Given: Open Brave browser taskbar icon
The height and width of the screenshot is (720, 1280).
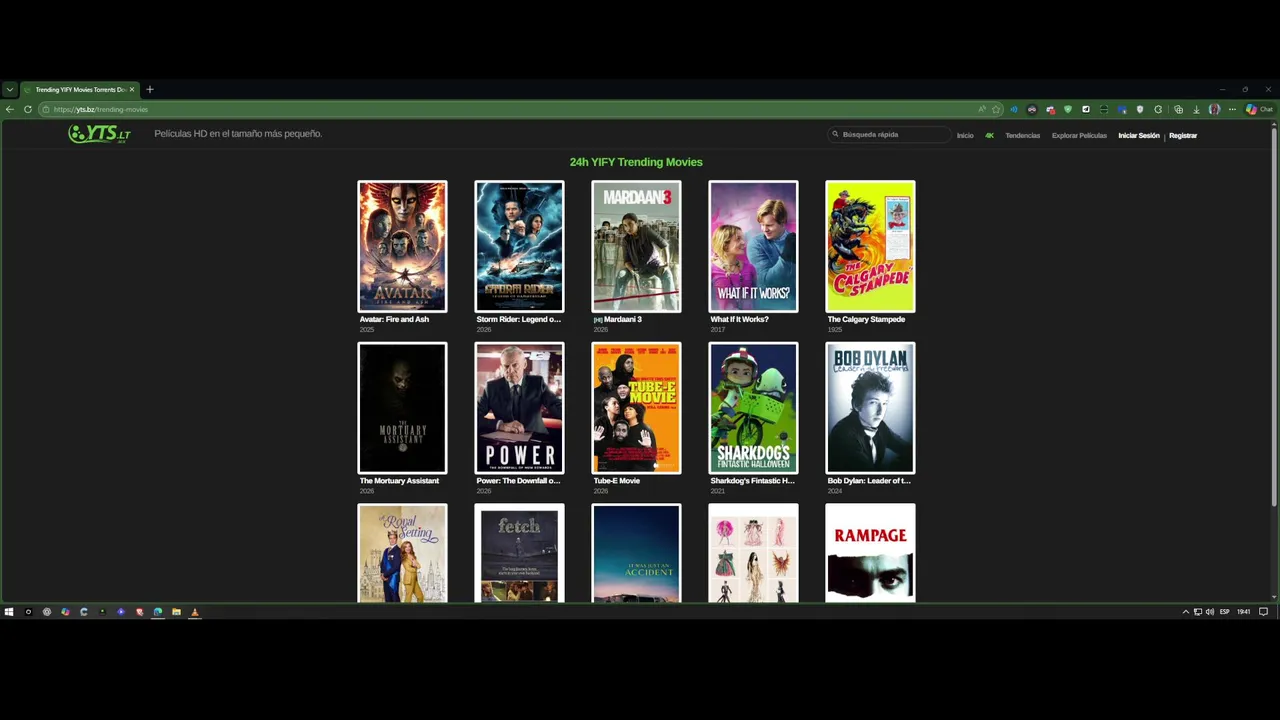Looking at the screenshot, I should tap(139, 612).
